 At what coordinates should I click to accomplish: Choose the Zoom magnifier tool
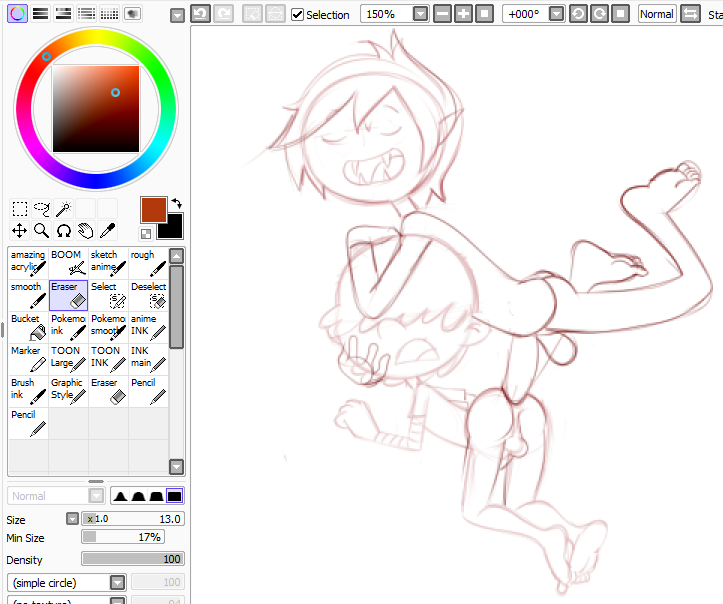click(x=41, y=231)
